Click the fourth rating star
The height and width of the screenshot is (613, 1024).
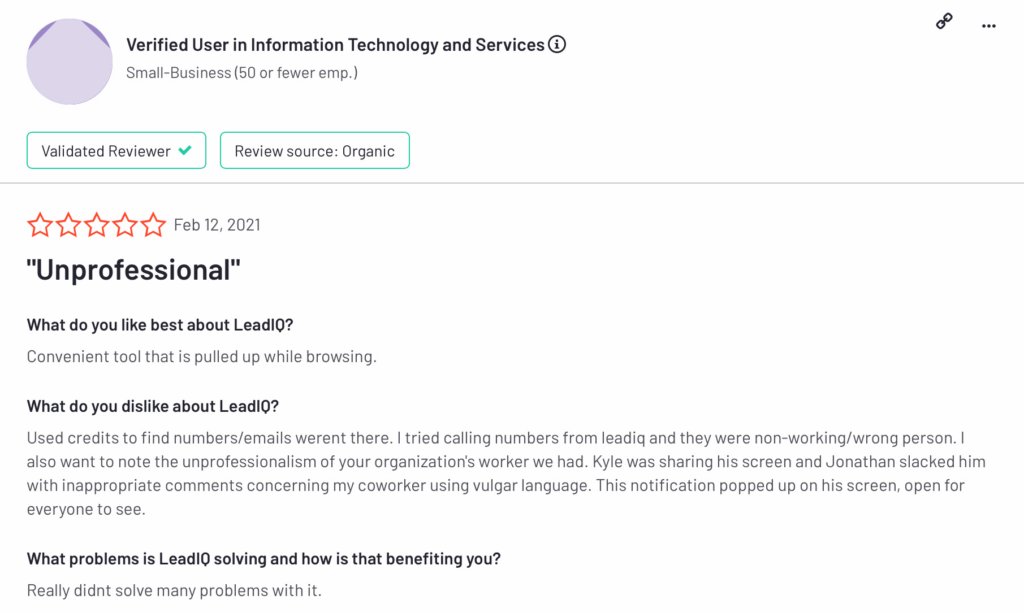point(125,225)
